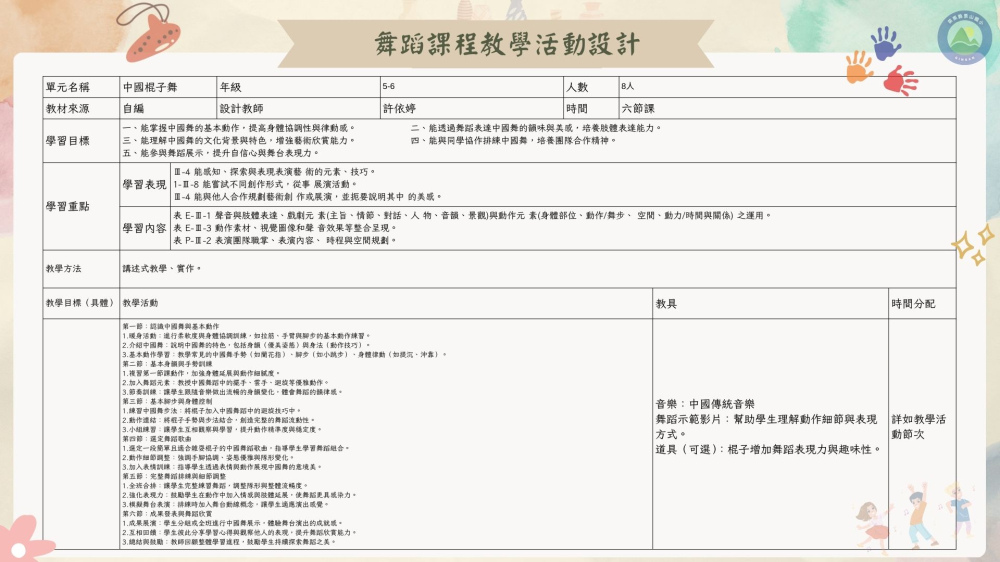Select the 時間 label cell

point(591,108)
